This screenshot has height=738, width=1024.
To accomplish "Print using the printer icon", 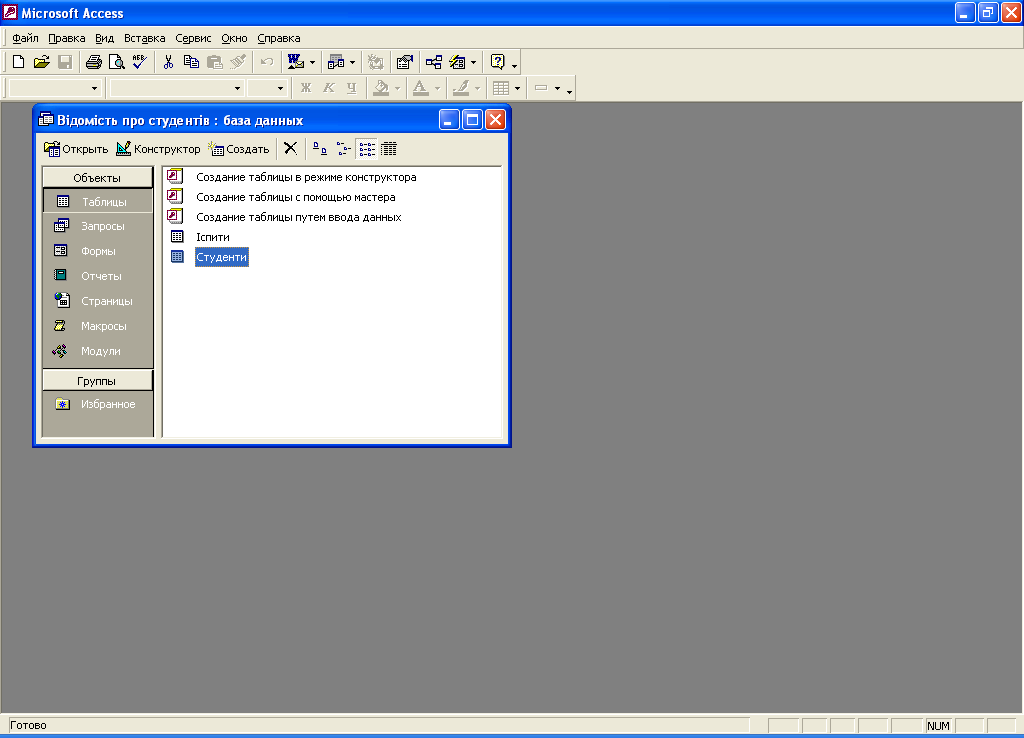I will (x=94, y=62).
